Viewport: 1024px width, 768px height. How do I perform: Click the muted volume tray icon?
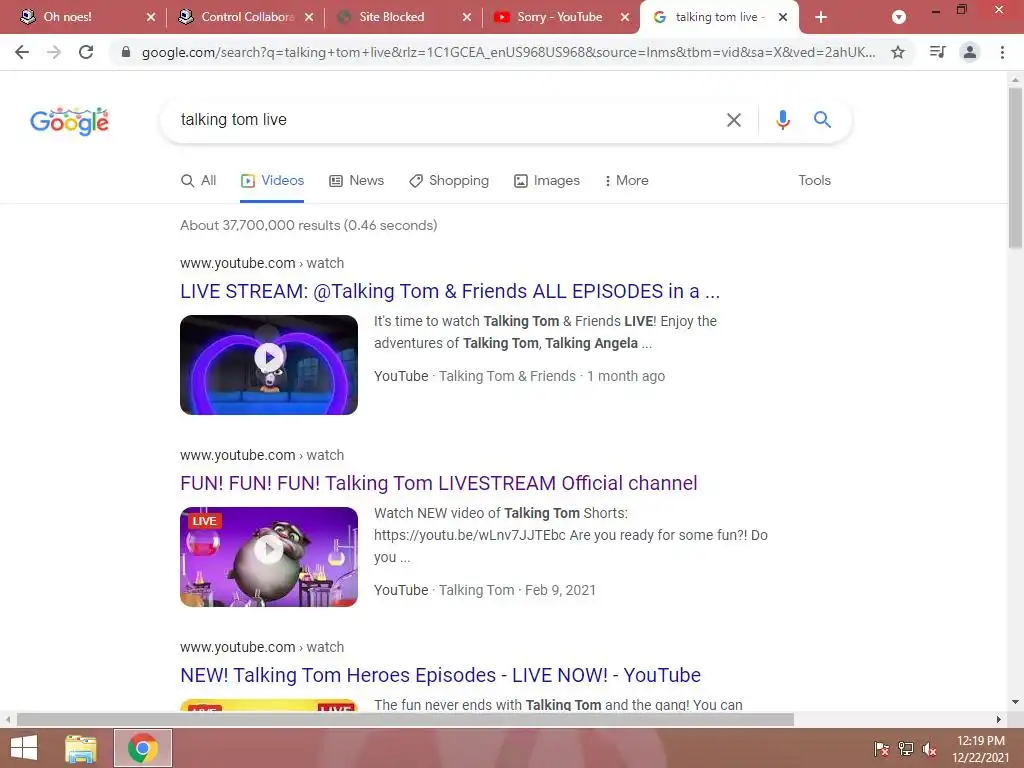[930, 749]
